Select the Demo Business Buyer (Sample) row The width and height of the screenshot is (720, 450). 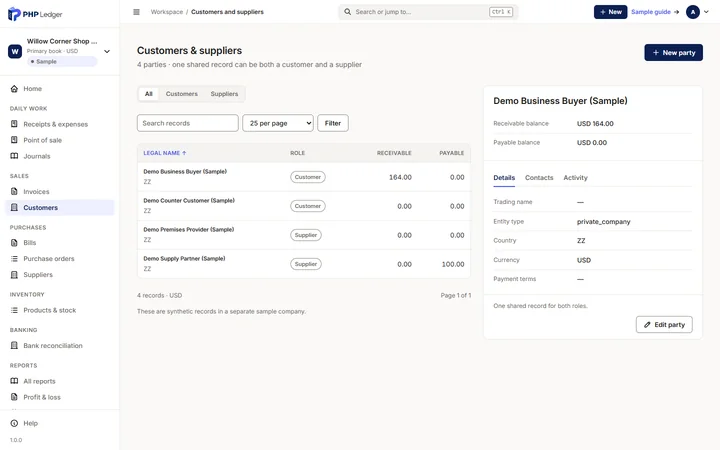click(304, 177)
